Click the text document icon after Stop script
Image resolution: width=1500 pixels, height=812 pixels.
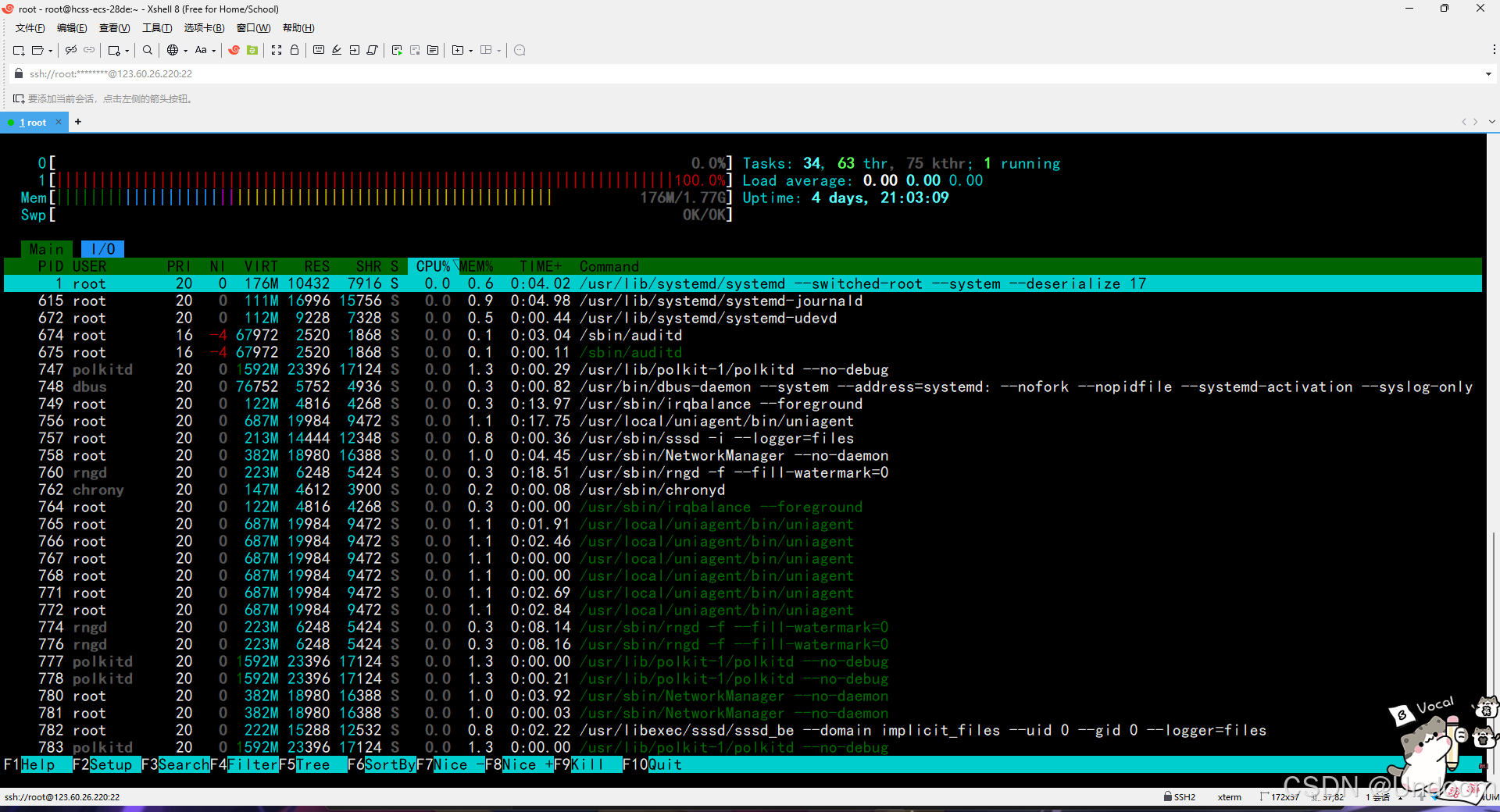pyautogui.click(x=433, y=50)
